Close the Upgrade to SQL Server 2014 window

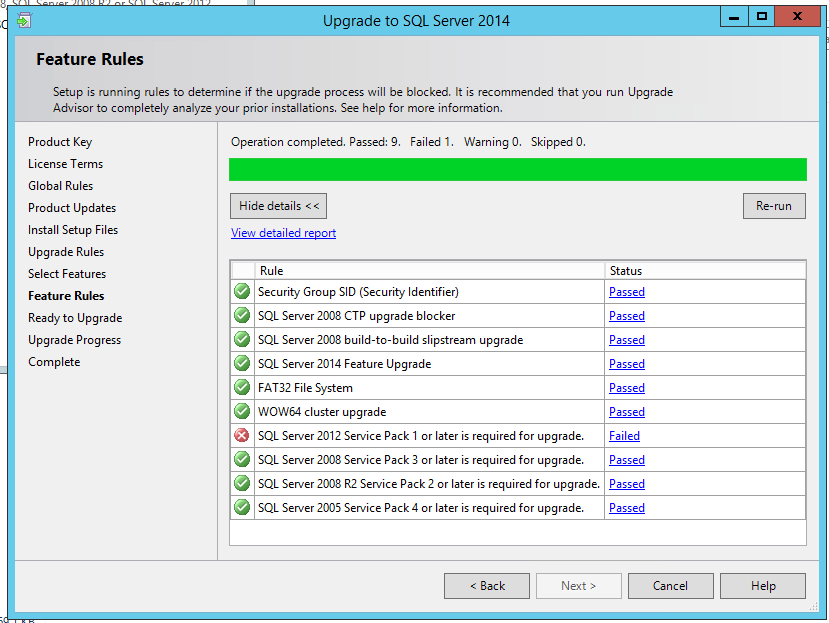797,16
